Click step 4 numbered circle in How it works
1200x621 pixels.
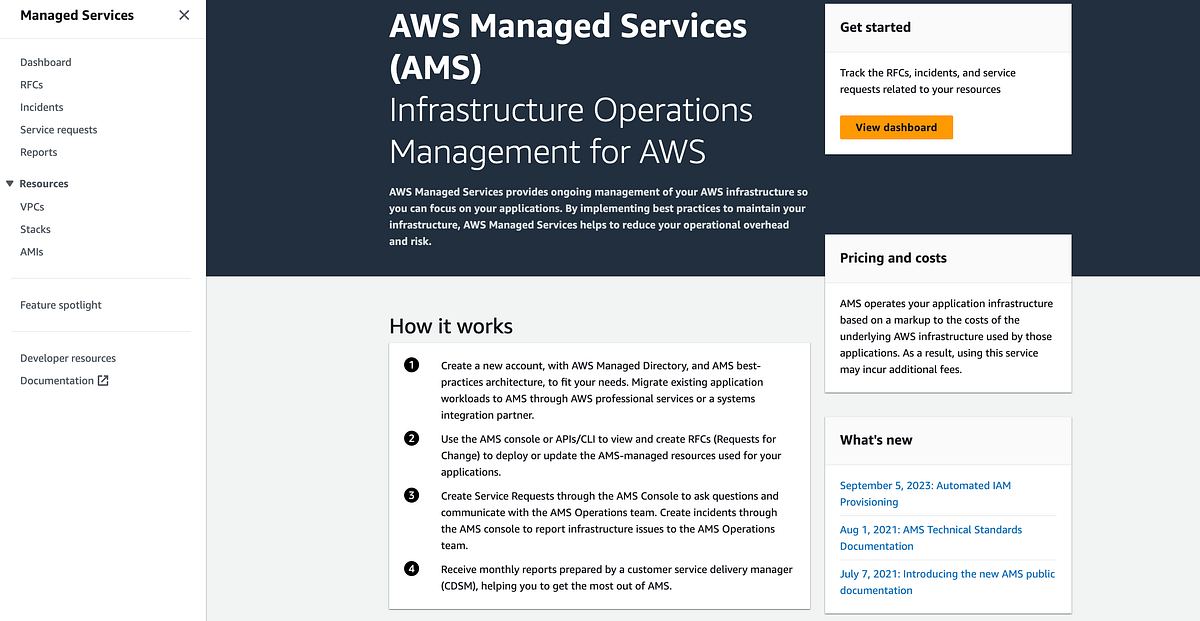(411, 568)
